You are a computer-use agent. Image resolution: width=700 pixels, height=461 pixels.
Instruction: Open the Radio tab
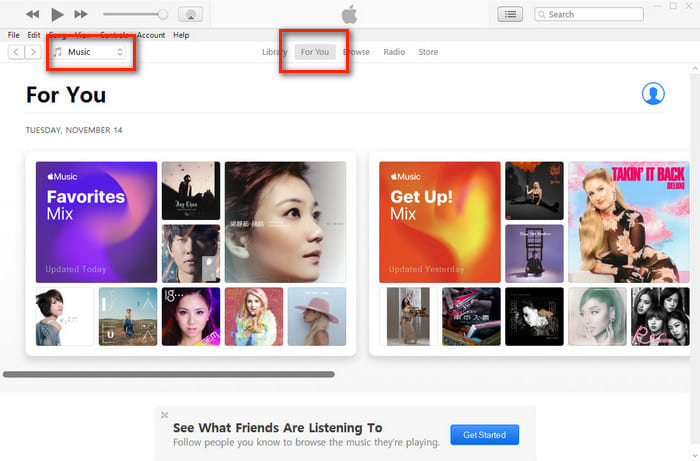pos(394,52)
